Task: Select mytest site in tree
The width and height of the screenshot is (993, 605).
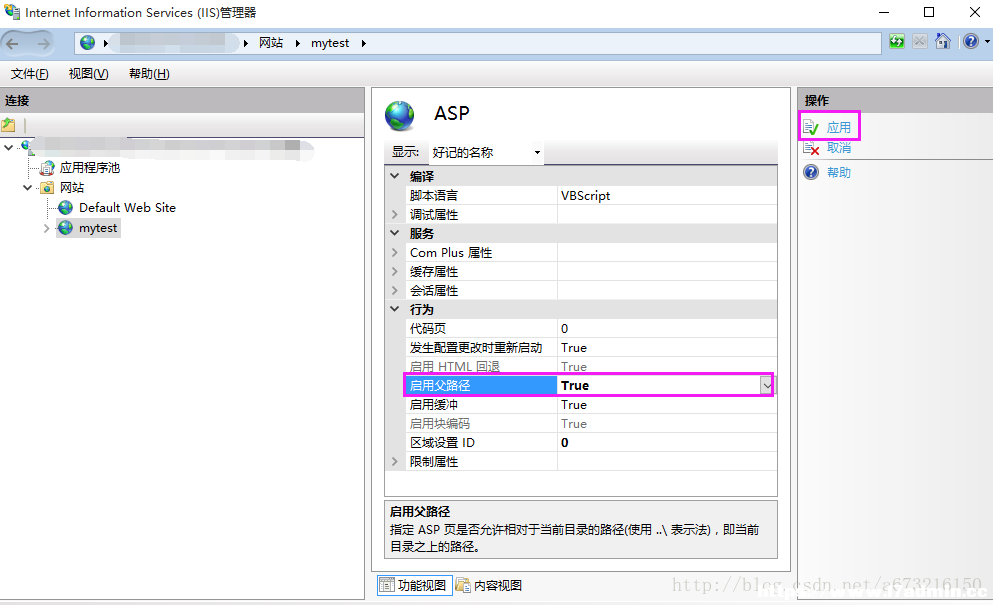Action: click(98, 228)
